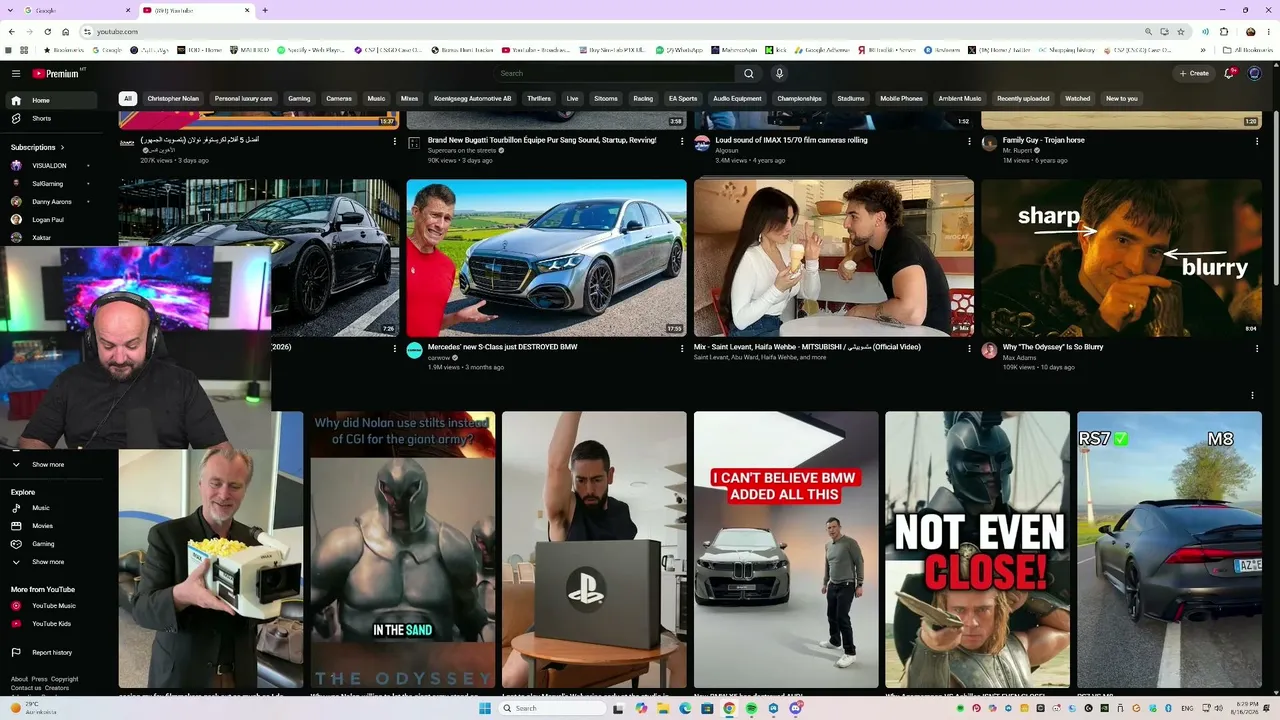Select the Recently uploaded filter chip
The height and width of the screenshot is (720, 1280).
(1023, 98)
